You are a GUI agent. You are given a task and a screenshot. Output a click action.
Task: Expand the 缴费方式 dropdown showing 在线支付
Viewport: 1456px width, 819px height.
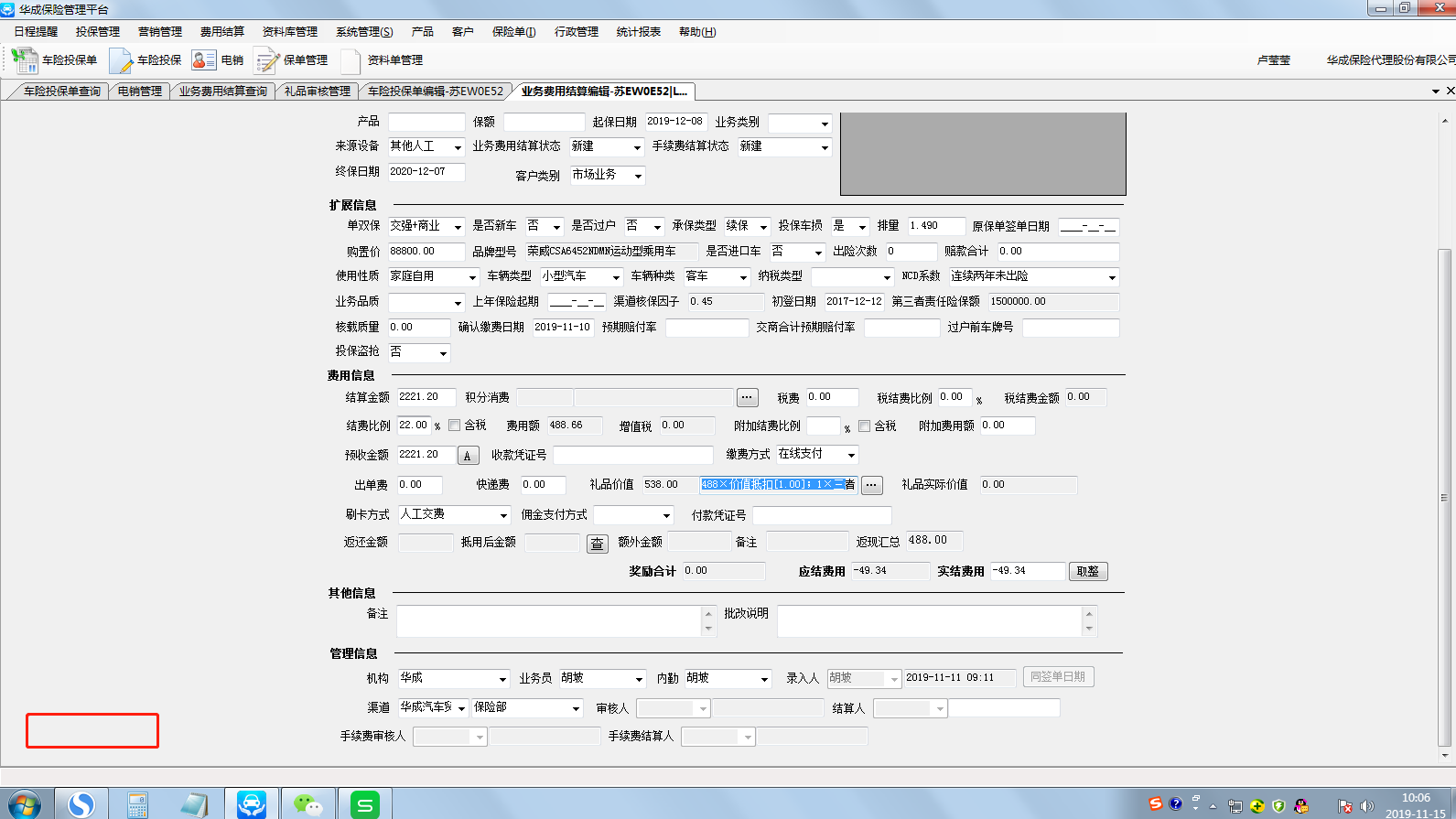(x=851, y=455)
